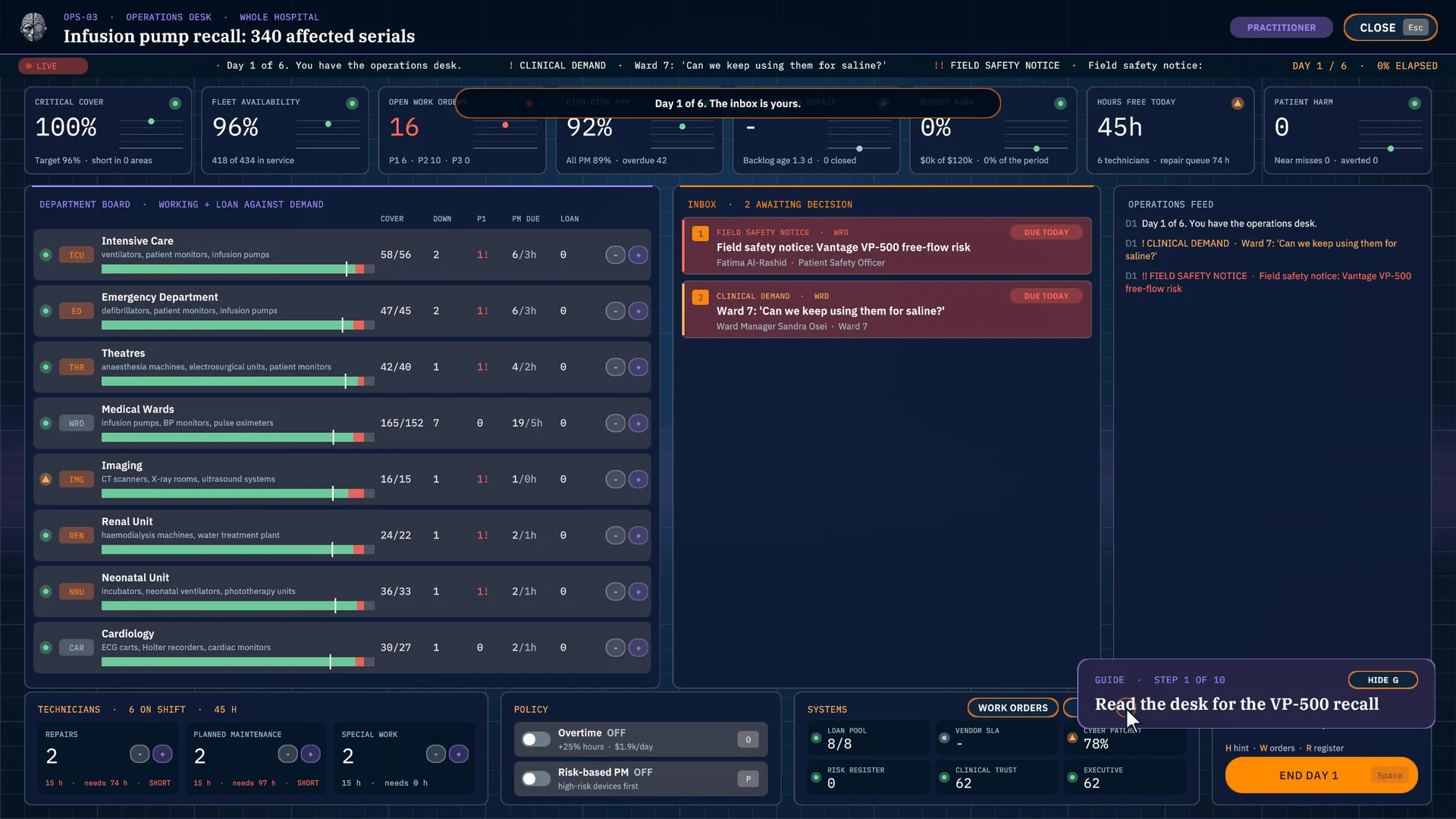Screen dimensions: 1456x819
Task: Hide the guide panel with HIDE G
Action: click(x=1383, y=680)
